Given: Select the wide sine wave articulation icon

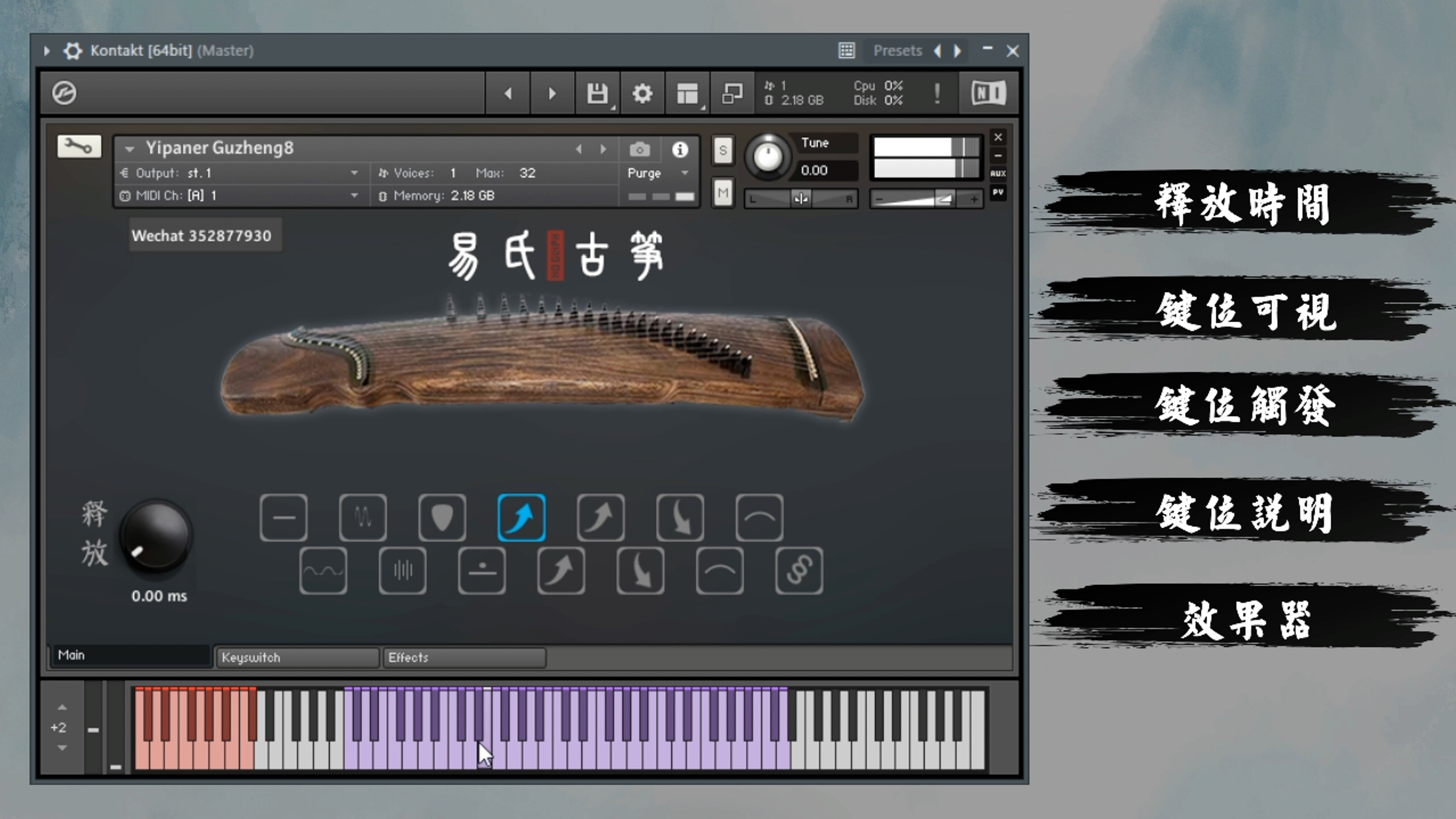Looking at the screenshot, I should point(323,570).
